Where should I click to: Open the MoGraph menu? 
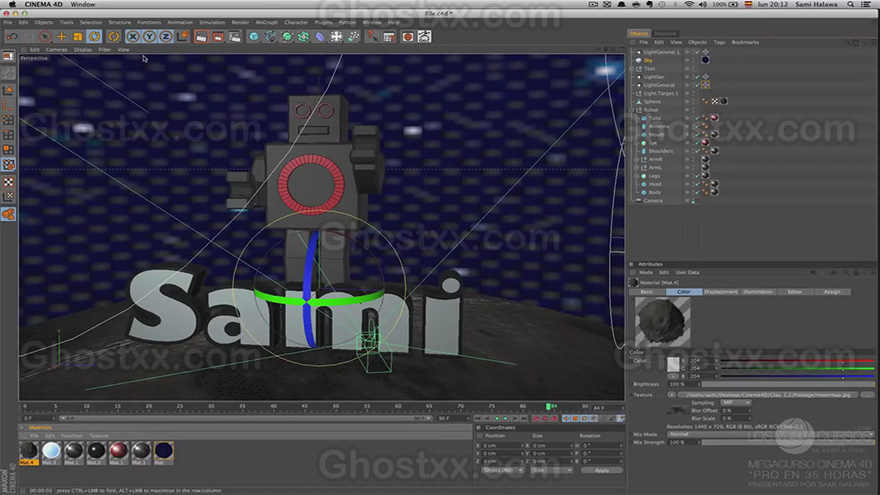click(x=267, y=22)
